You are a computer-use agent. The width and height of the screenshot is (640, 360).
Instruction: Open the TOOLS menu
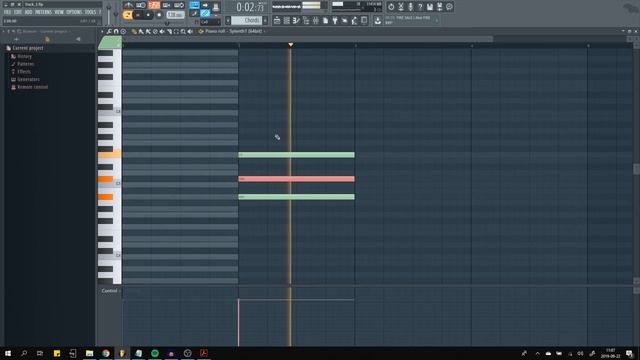(x=90, y=12)
